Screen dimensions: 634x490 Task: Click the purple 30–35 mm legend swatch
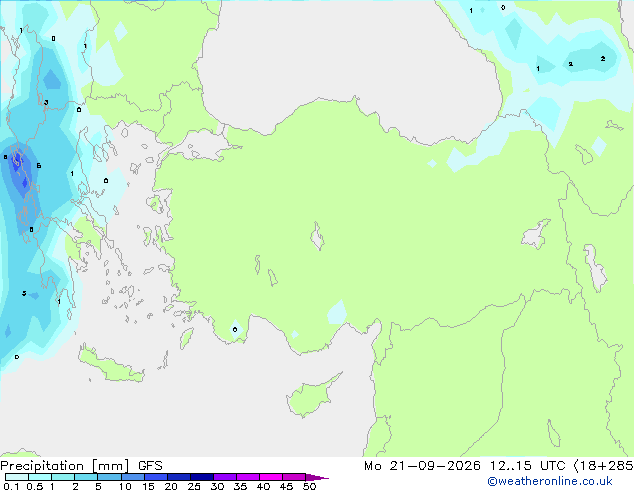pos(225,477)
